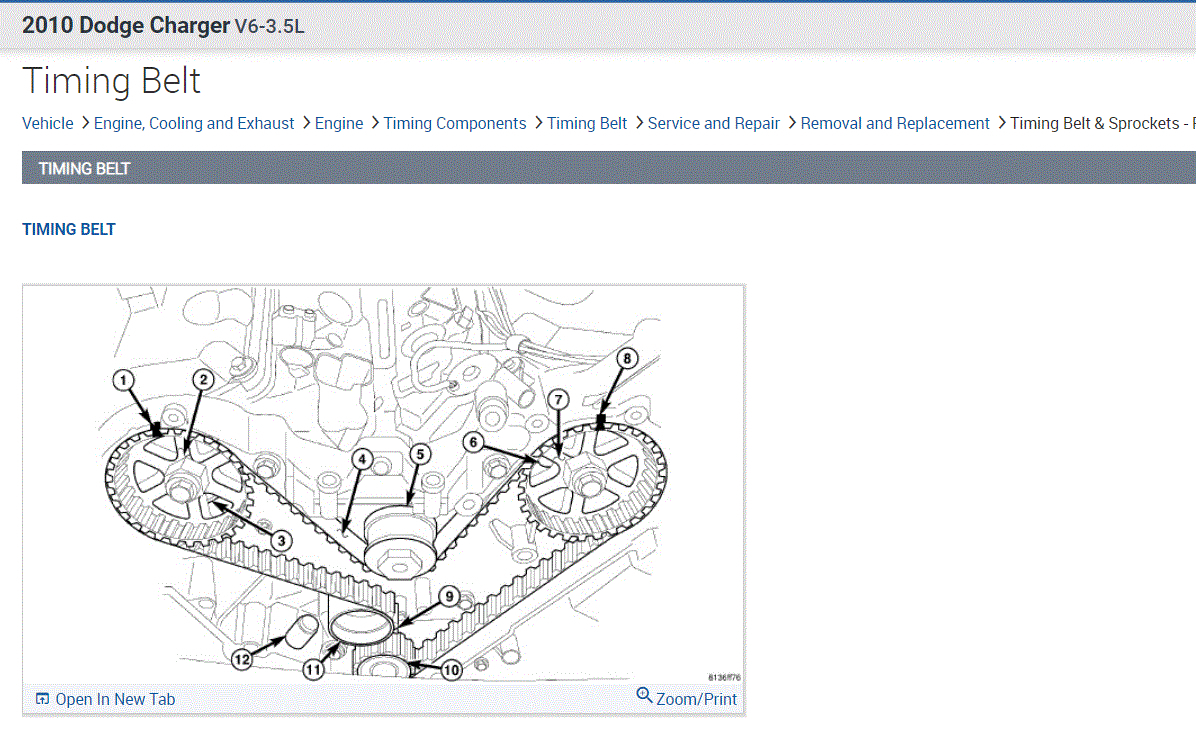
Task: Select the blue TIMING BELT subheading
Action: [69, 230]
